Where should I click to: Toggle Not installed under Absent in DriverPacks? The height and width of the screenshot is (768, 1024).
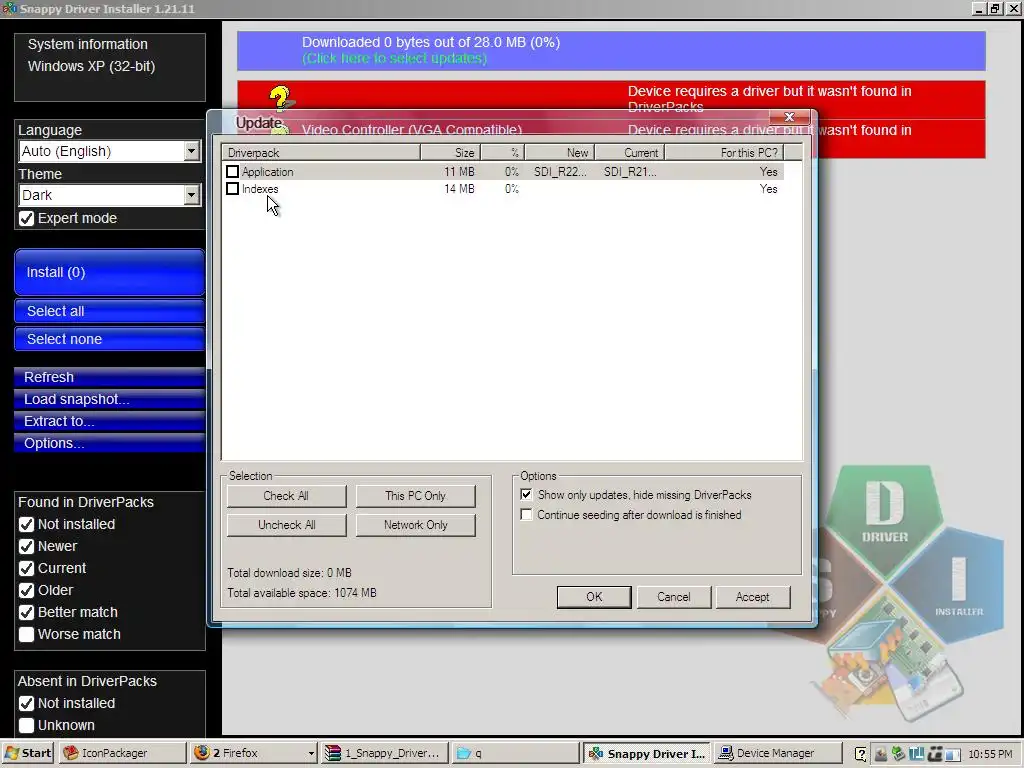pos(26,703)
